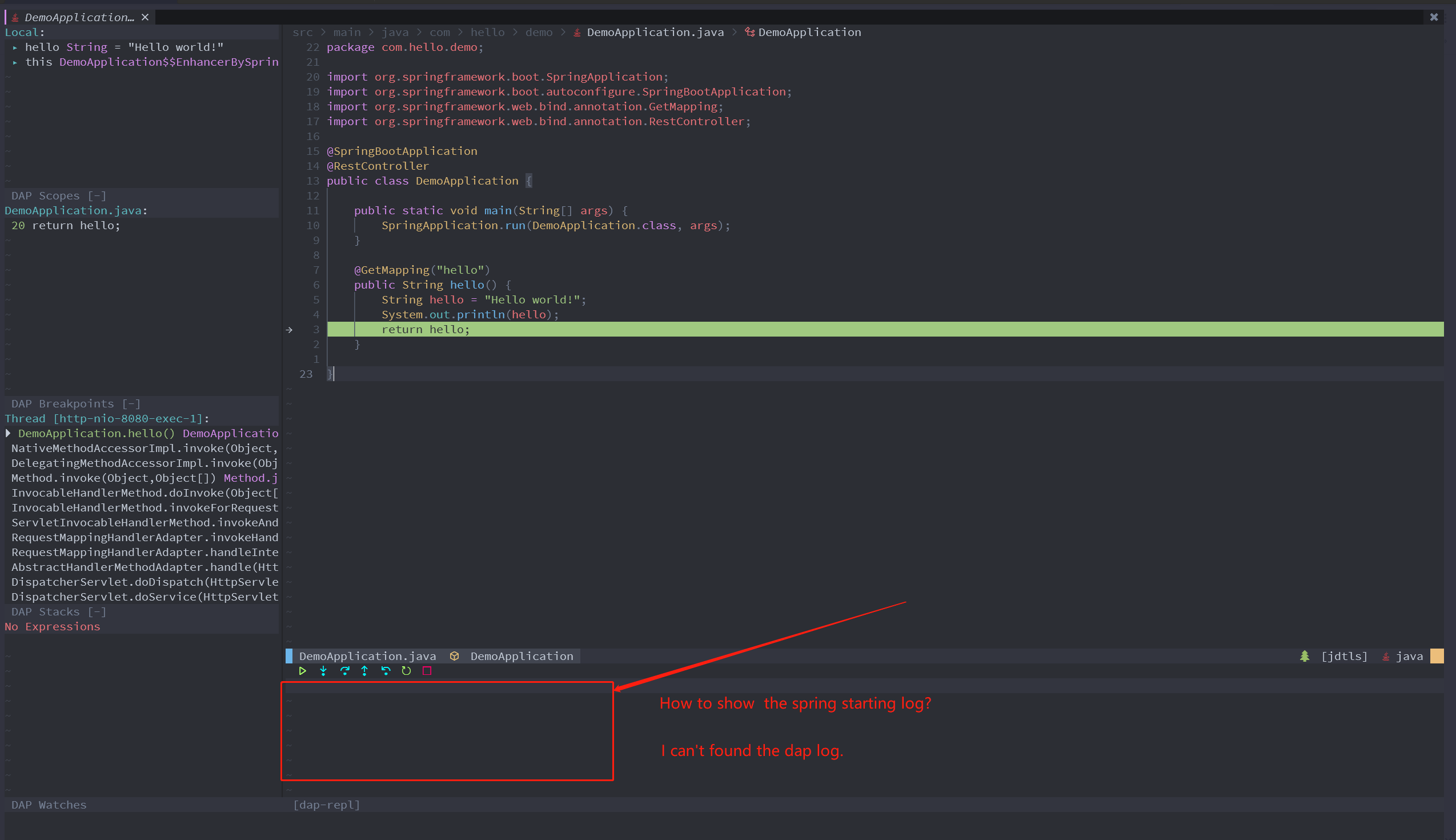
Task: Click DemoApplication.java name in statusline
Action: 367,657
